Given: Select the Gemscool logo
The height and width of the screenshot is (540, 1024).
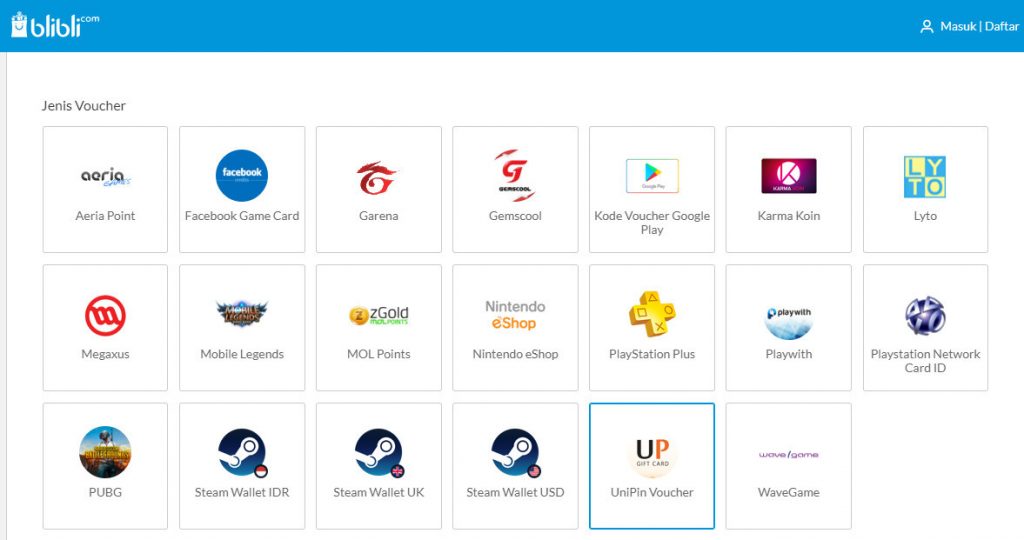Looking at the screenshot, I should tap(515, 175).
